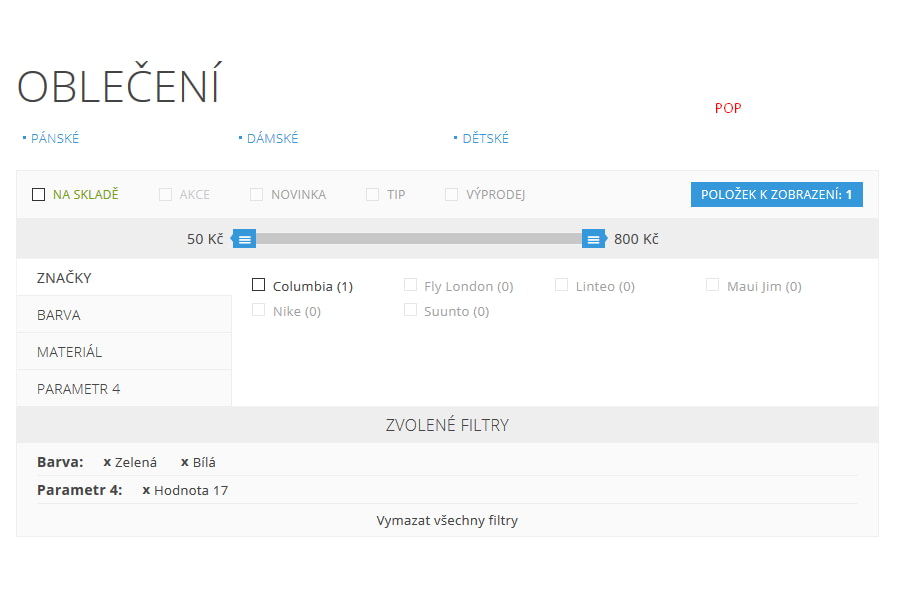The height and width of the screenshot is (600, 900).
Task: Check the Columbia (1) brand checkbox
Action: pos(258,285)
